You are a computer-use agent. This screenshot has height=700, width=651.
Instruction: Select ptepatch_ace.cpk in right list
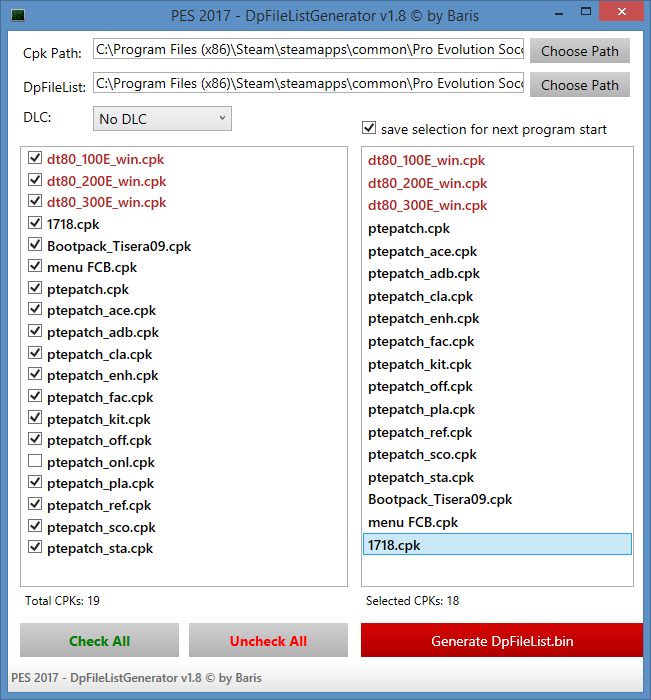click(497, 251)
